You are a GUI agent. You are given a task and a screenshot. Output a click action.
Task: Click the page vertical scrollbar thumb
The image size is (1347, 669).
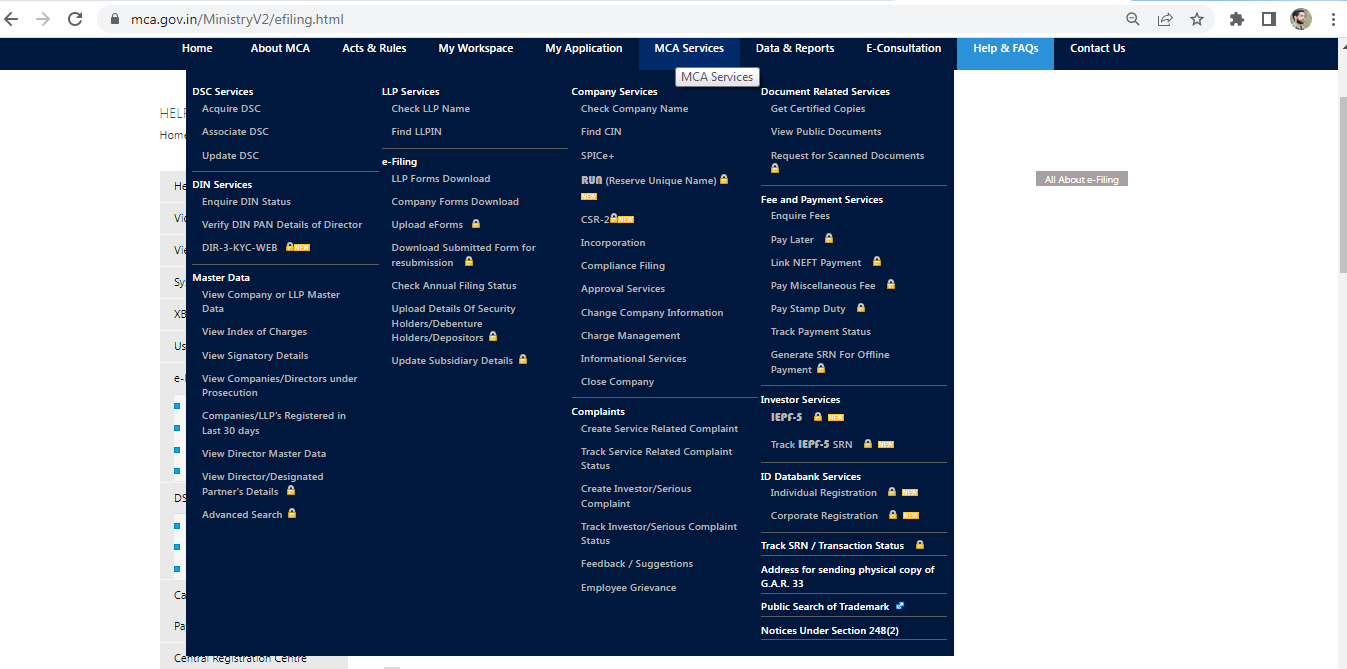1342,185
